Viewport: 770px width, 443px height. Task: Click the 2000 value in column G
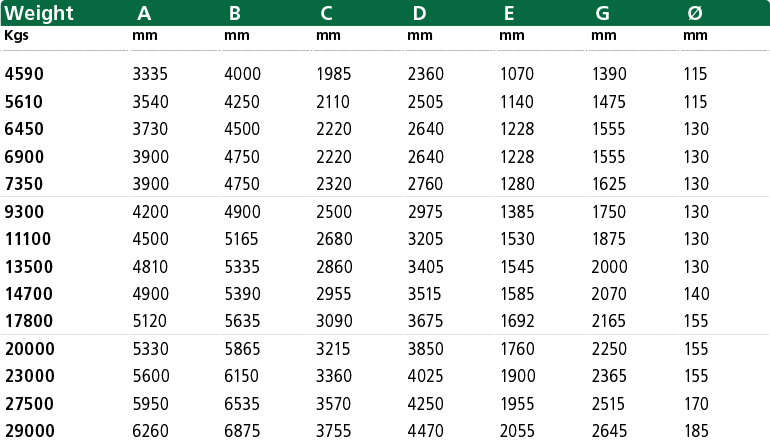point(609,267)
